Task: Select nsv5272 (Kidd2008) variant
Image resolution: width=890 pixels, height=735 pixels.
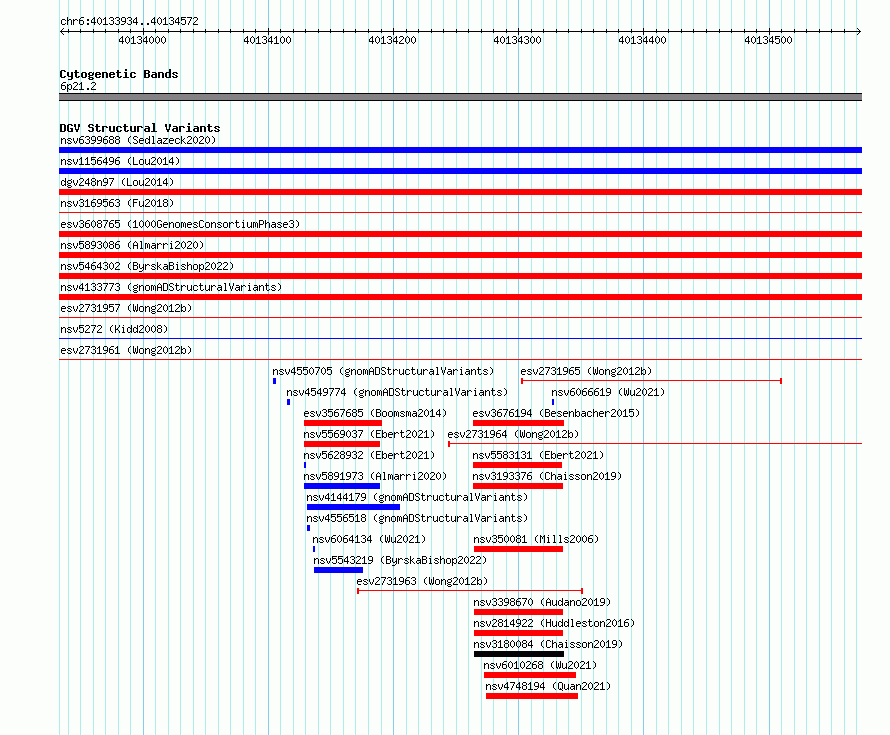Action: (114, 329)
